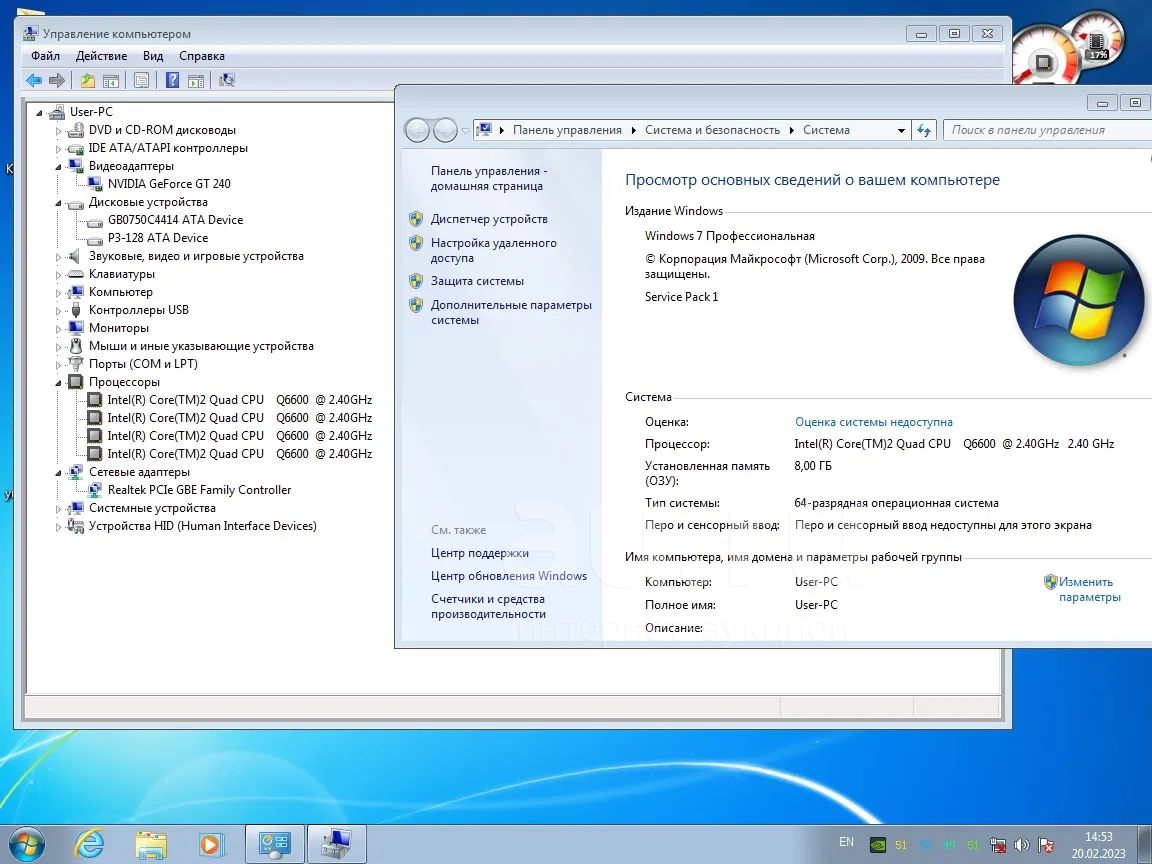Click the Action Center flag tray icon
Image resolution: width=1152 pixels, height=864 pixels.
1046,845
